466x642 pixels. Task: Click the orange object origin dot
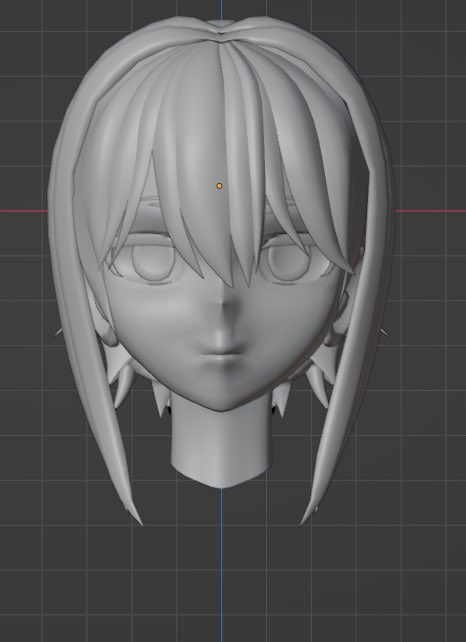pyautogui.click(x=219, y=186)
